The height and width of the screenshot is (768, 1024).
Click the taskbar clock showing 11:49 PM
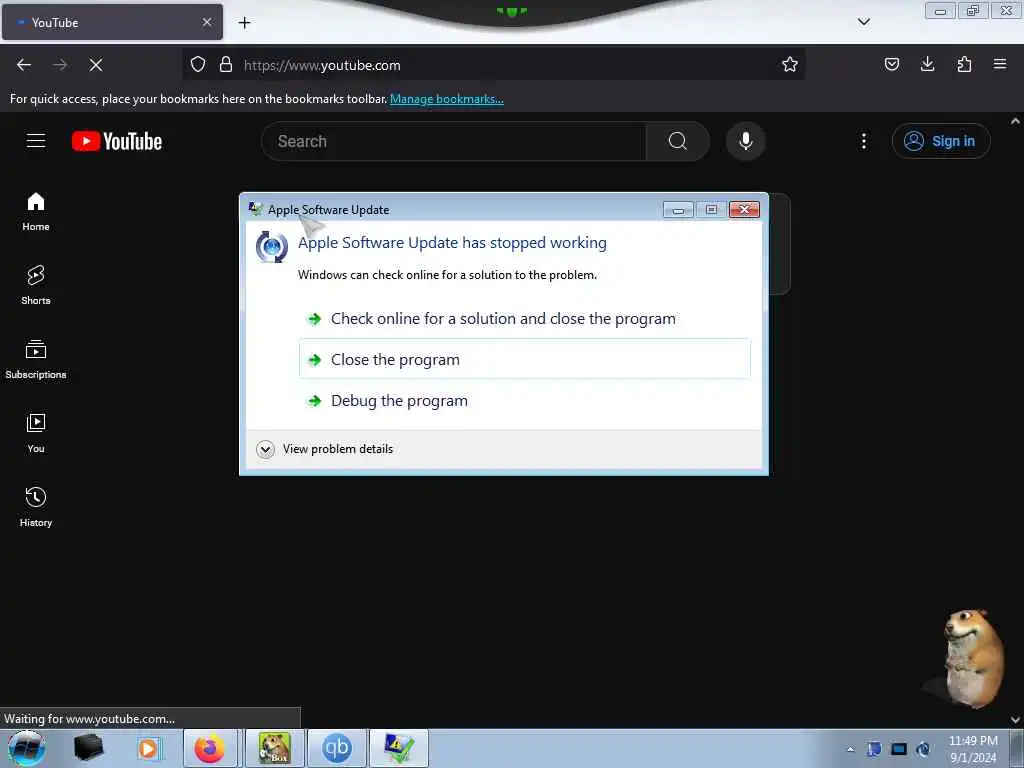coord(973,749)
